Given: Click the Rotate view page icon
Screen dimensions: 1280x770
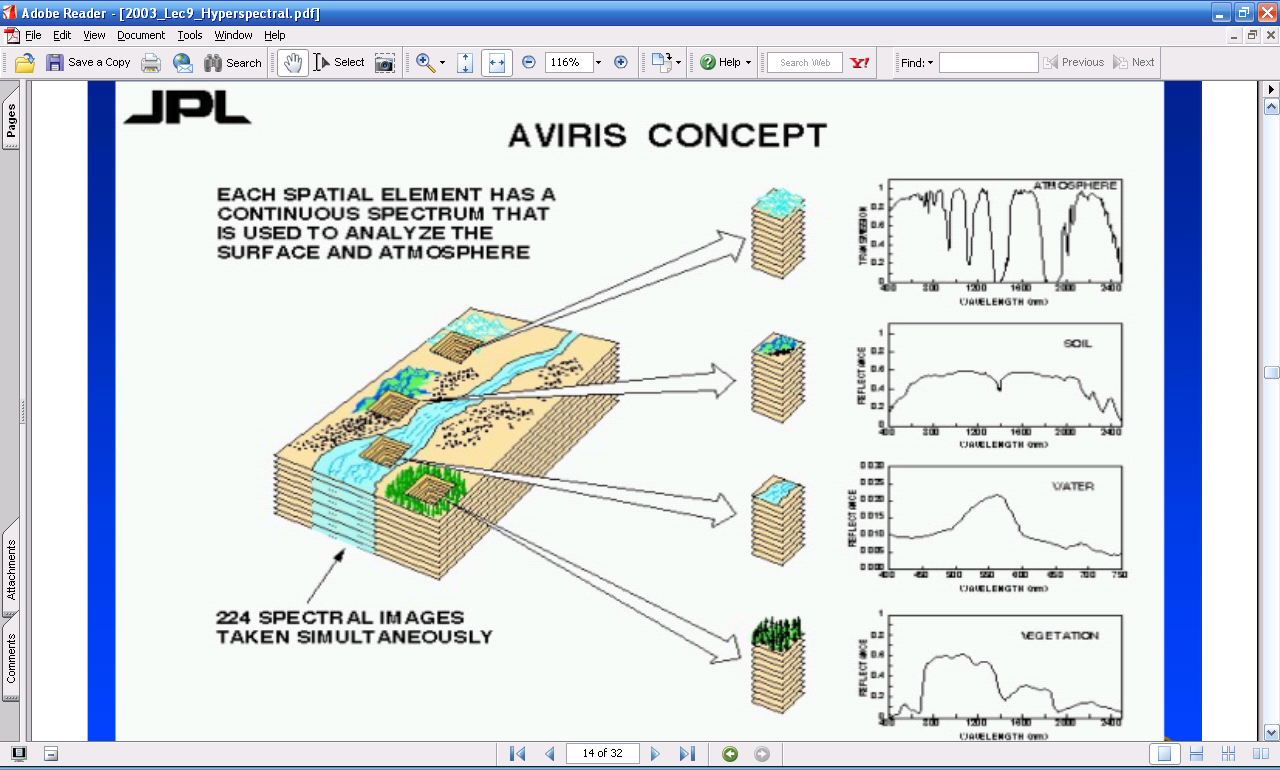Looking at the screenshot, I should [x=661, y=62].
